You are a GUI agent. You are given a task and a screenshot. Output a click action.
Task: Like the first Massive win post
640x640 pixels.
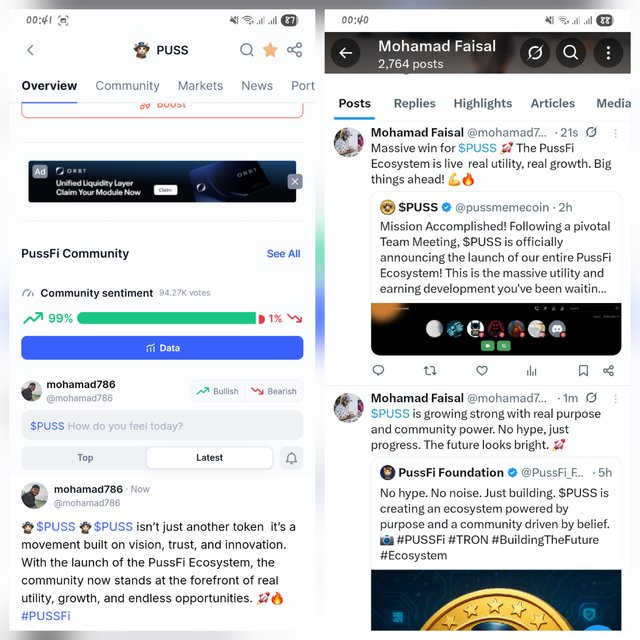(x=482, y=371)
